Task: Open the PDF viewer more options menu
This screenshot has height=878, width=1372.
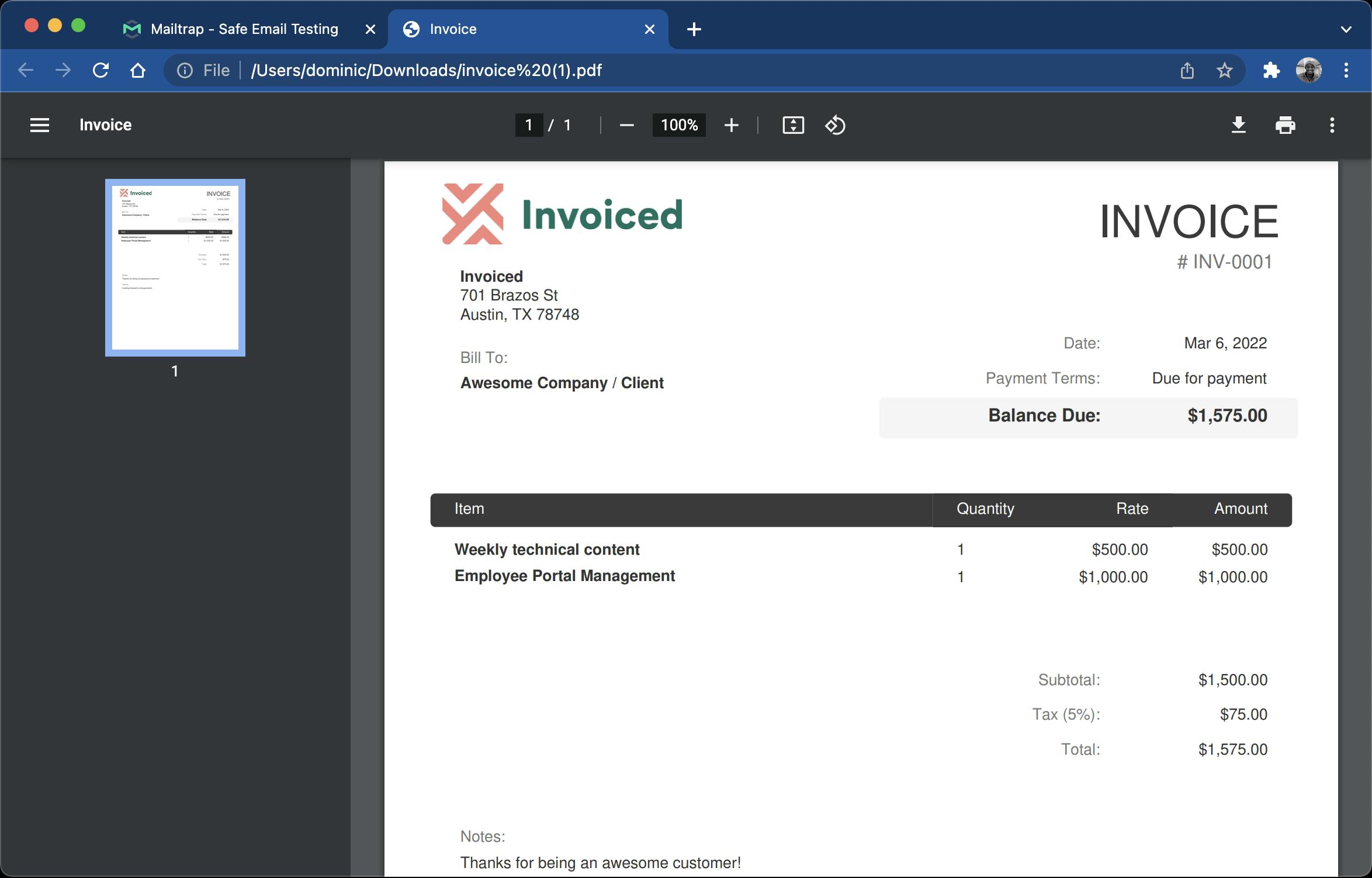Action: tap(1332, 125)
